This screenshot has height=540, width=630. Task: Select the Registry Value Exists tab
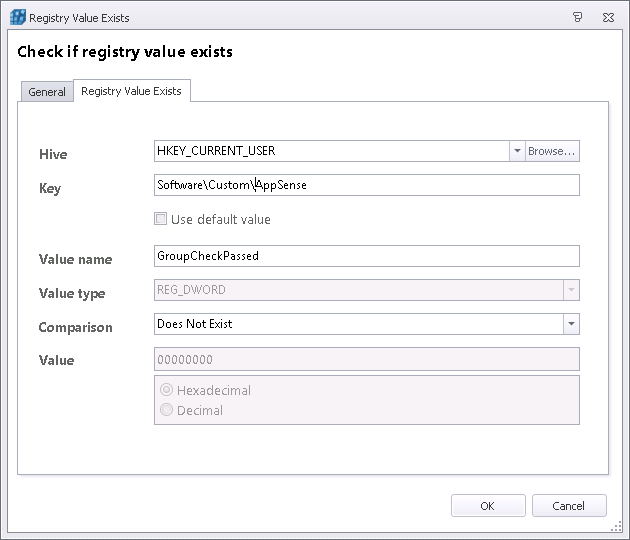pos(131,91)
